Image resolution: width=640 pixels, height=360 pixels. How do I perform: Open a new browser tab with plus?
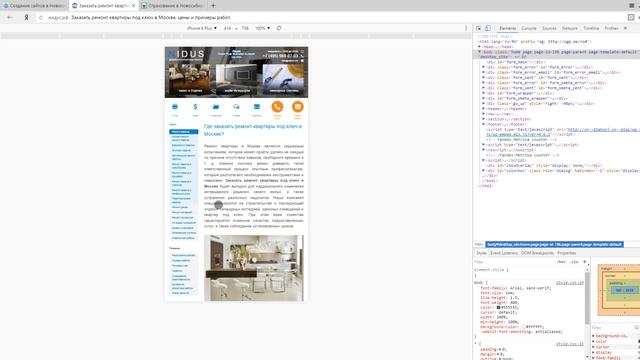coord(213,6)
